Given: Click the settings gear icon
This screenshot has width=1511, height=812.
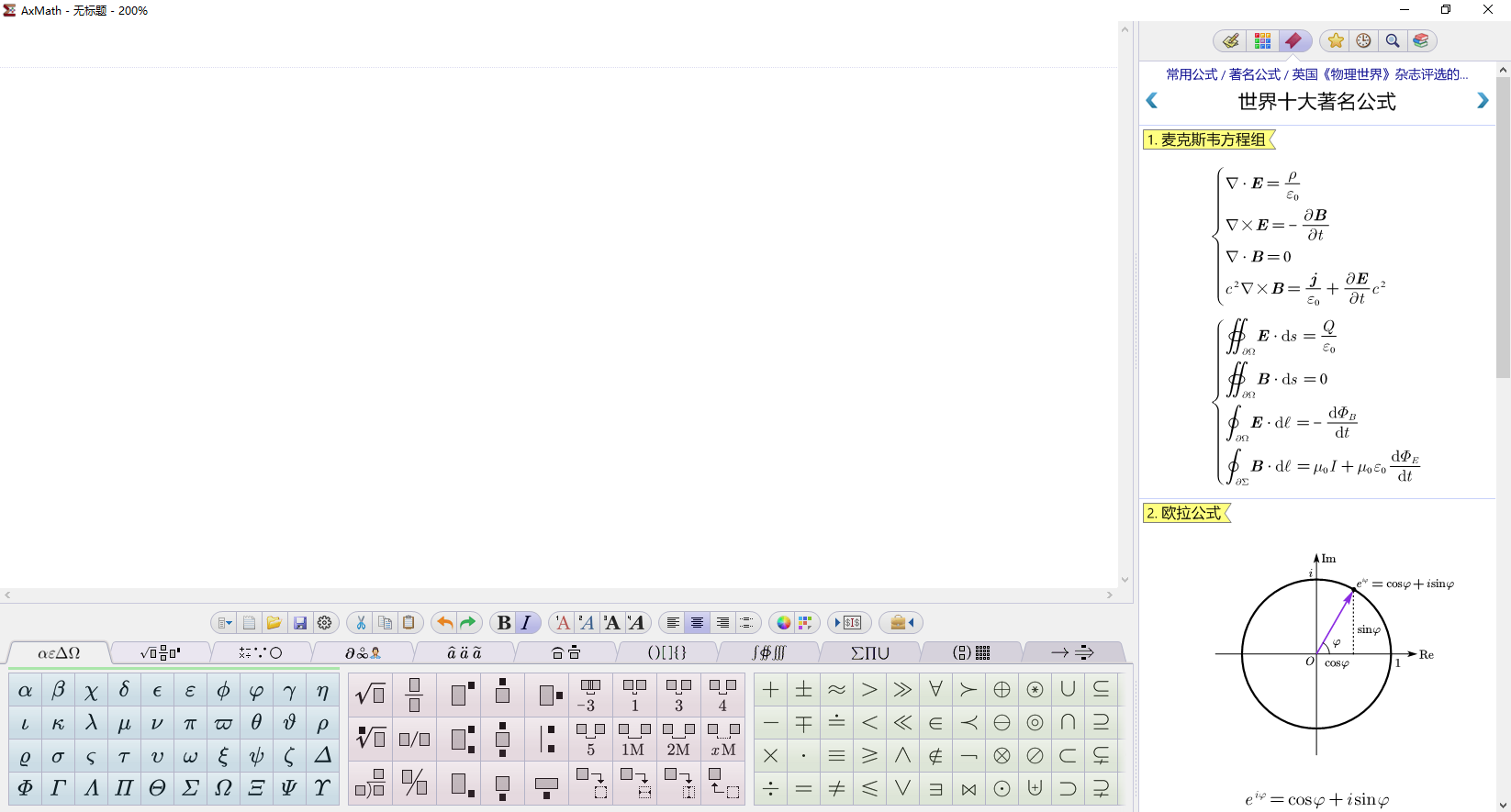Looking at the screenshot, I should 325,623.
